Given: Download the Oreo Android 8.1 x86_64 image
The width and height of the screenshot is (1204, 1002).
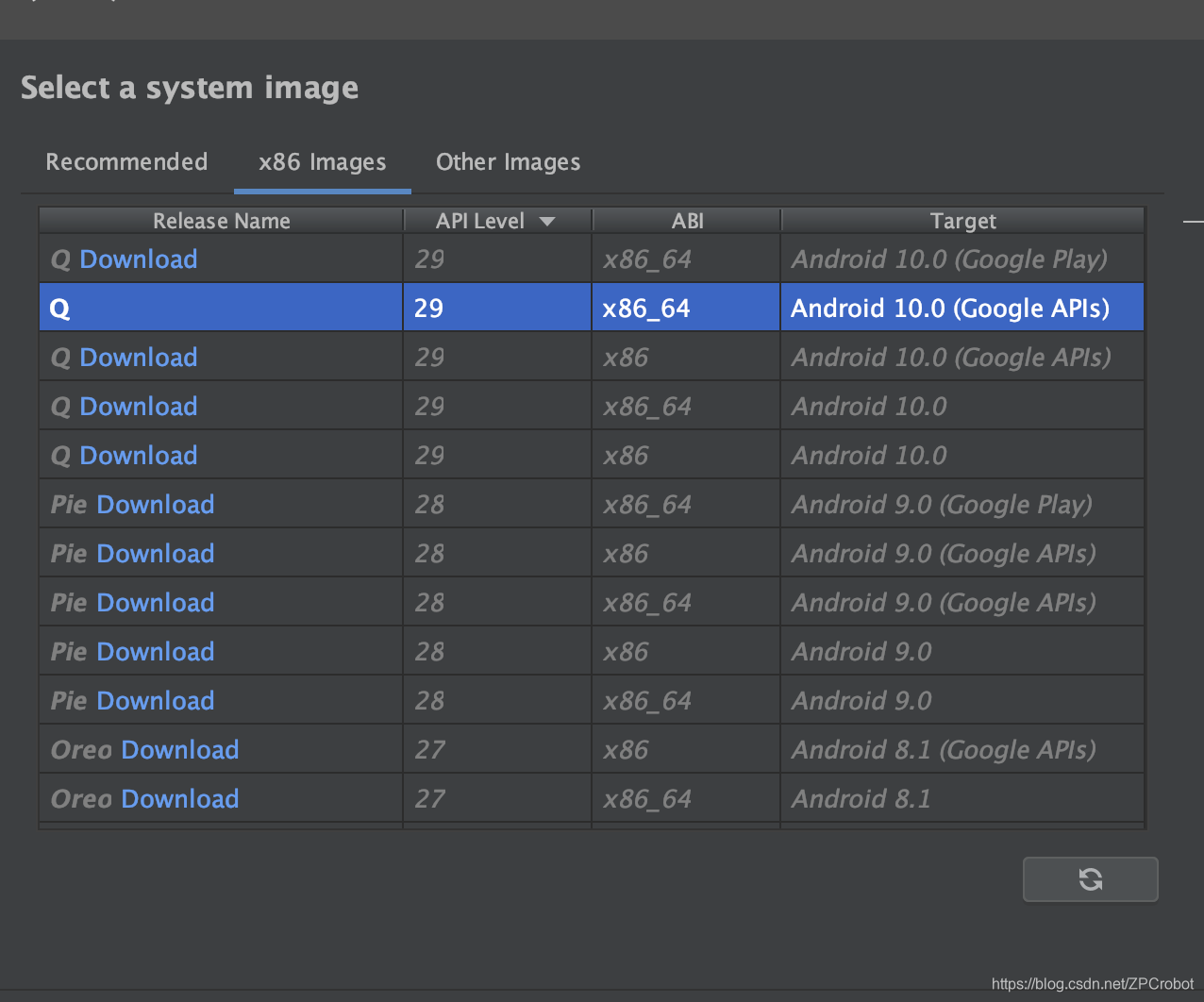Looking at the screenshot, I should (179, 798).
